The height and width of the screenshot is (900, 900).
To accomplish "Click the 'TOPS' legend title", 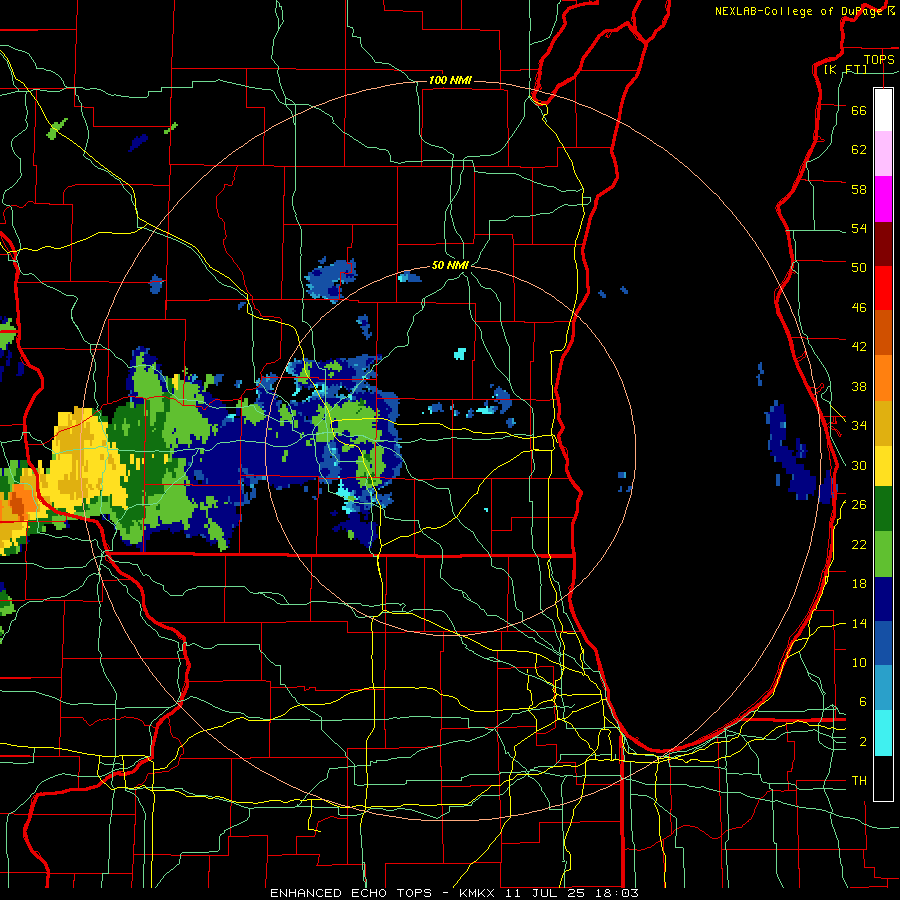I will point(879,60).
